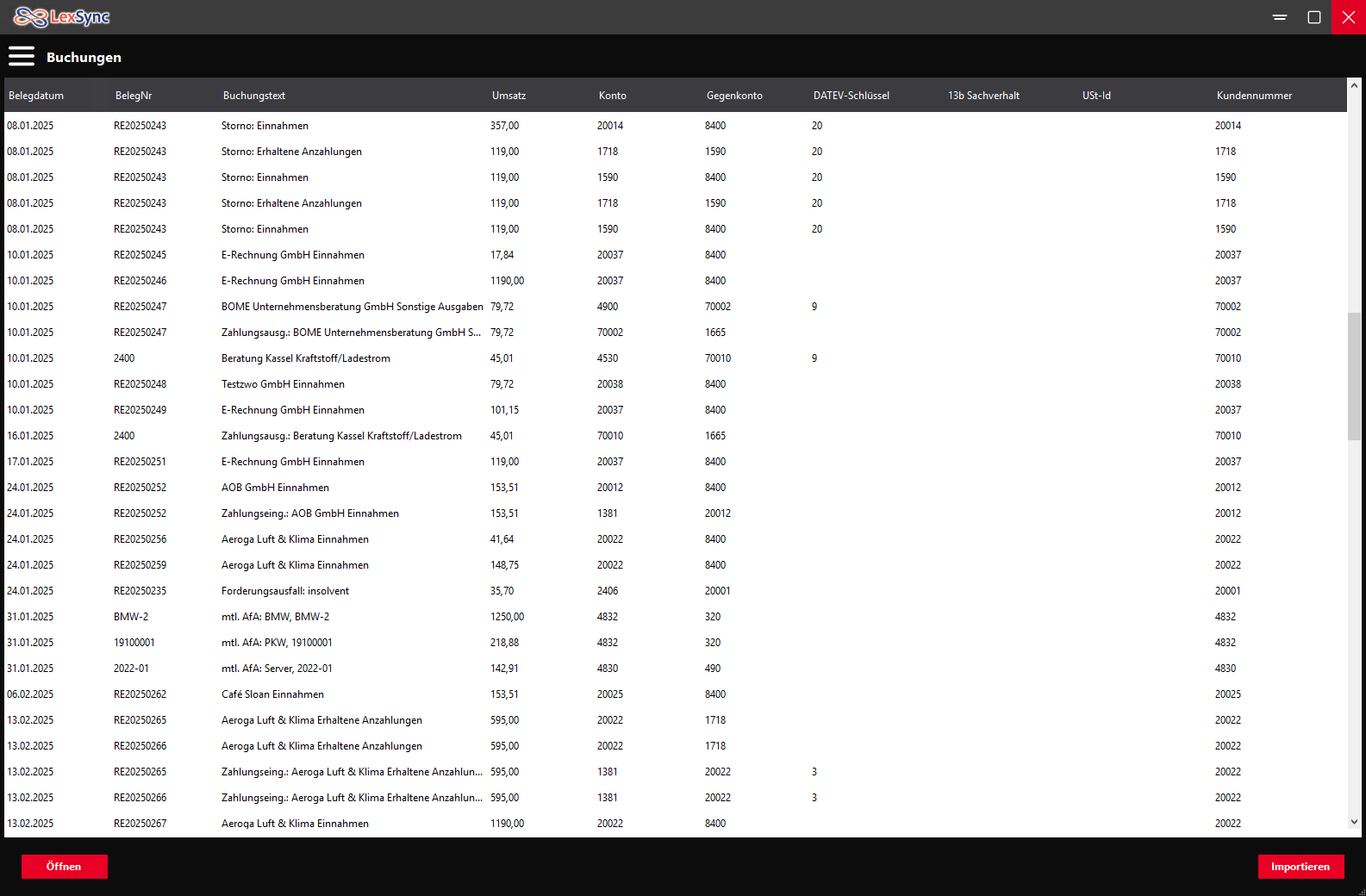The image size is (1366, 896).
Task: Select the mtl. AfA: BMW, BMW-2 row
Action: pyautogui.click(x=275, y=617)
